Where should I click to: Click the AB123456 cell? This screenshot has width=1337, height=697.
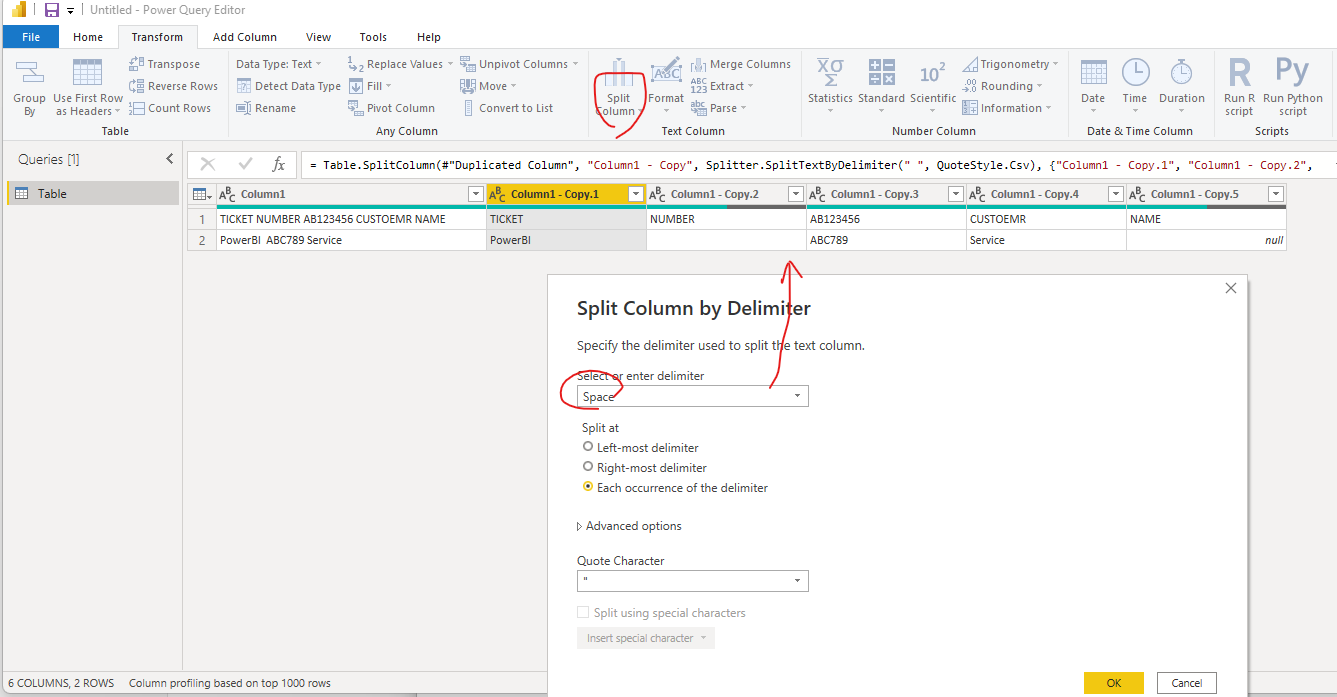click(886, 219)
